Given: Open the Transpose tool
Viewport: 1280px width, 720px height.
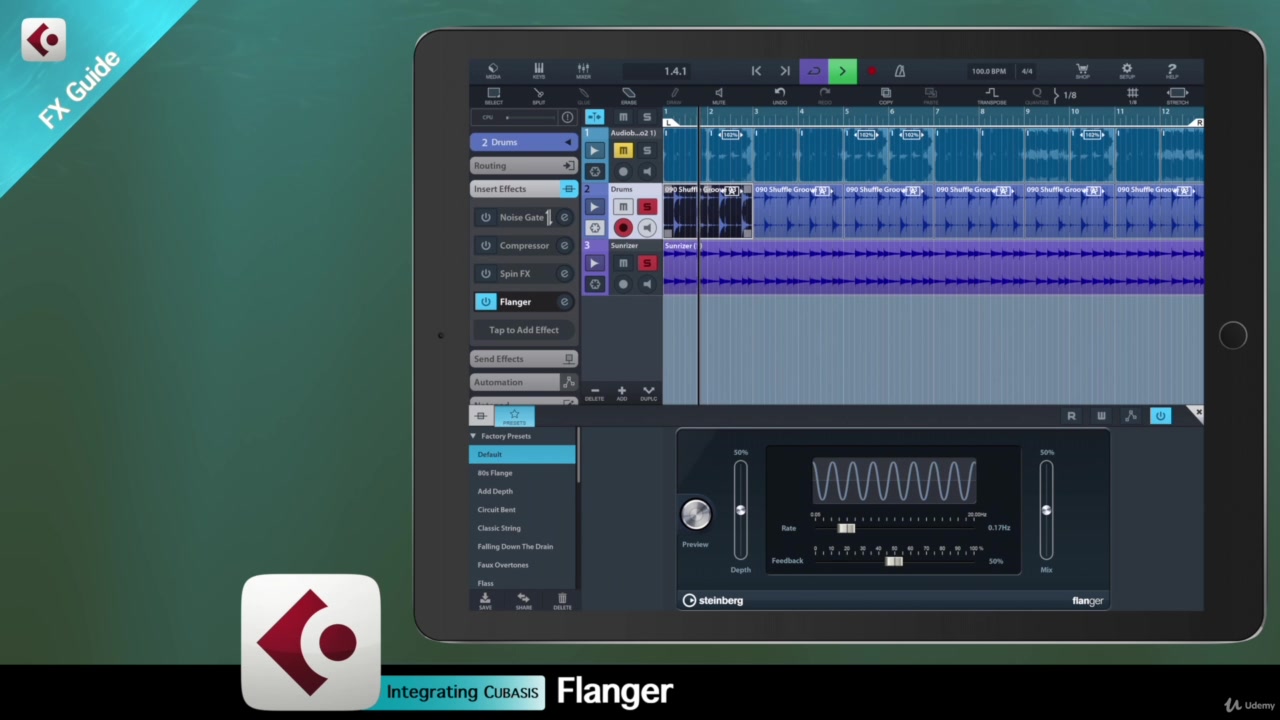Looking at the screenshot, I should (992, 96).
